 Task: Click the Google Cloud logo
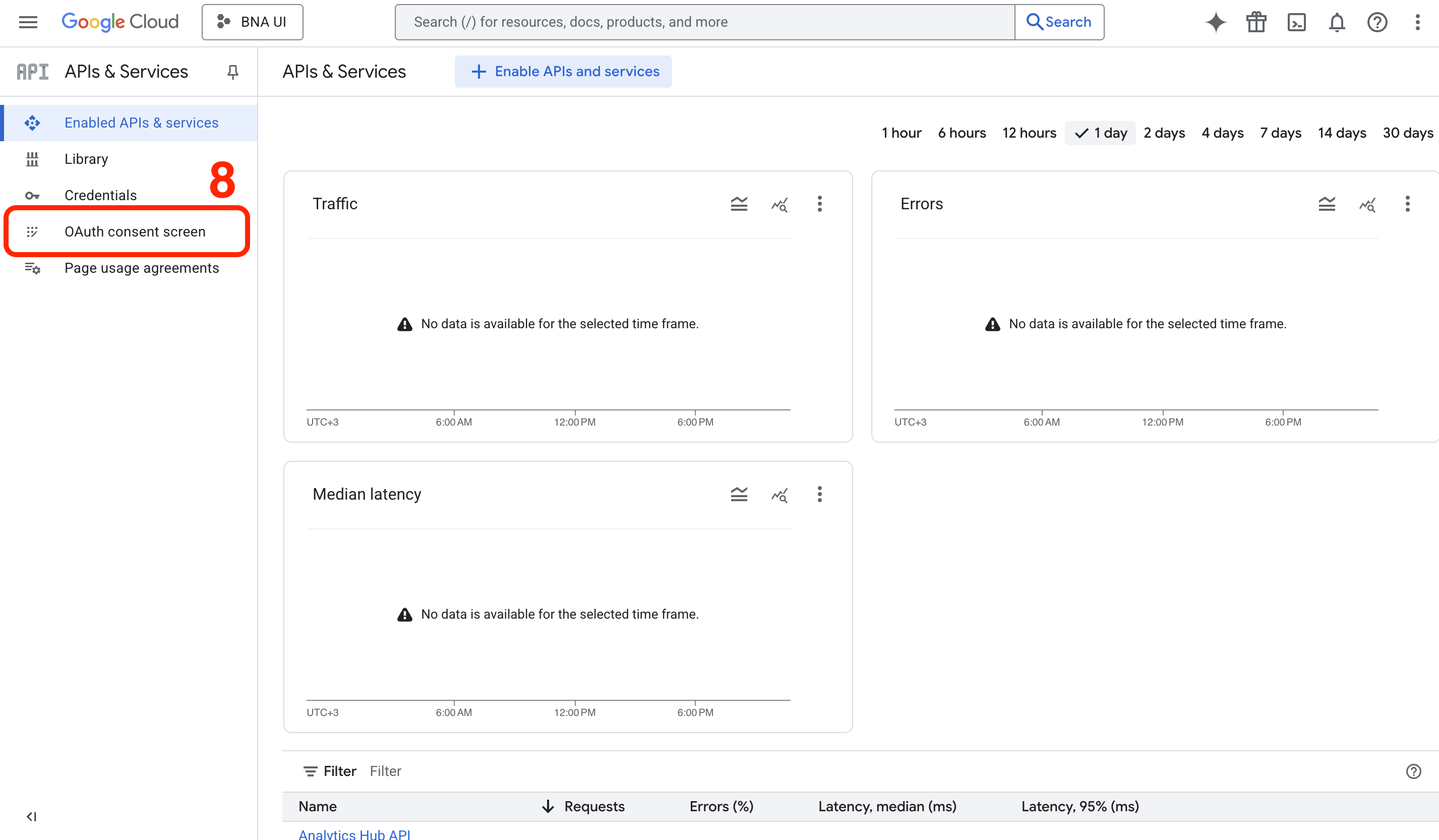pyautogui.click(x=120, y=22)
